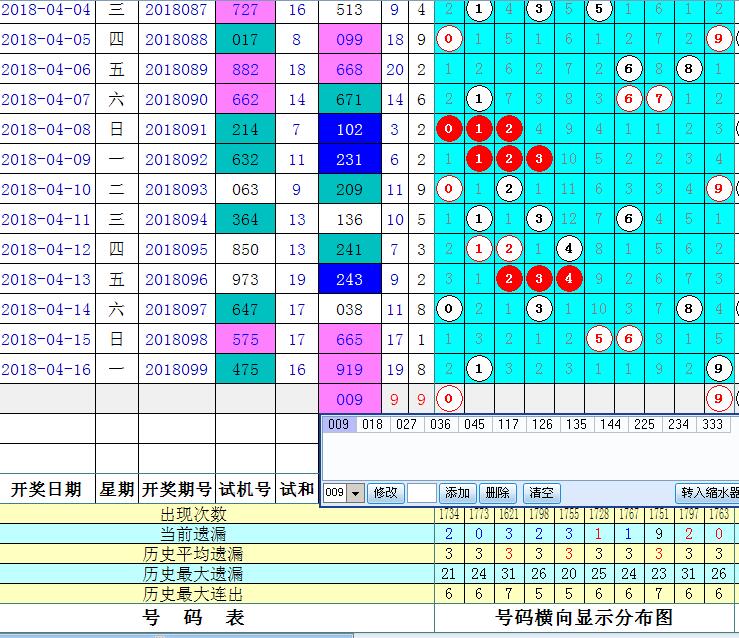Select 333 in the number list

coord(712,425)
